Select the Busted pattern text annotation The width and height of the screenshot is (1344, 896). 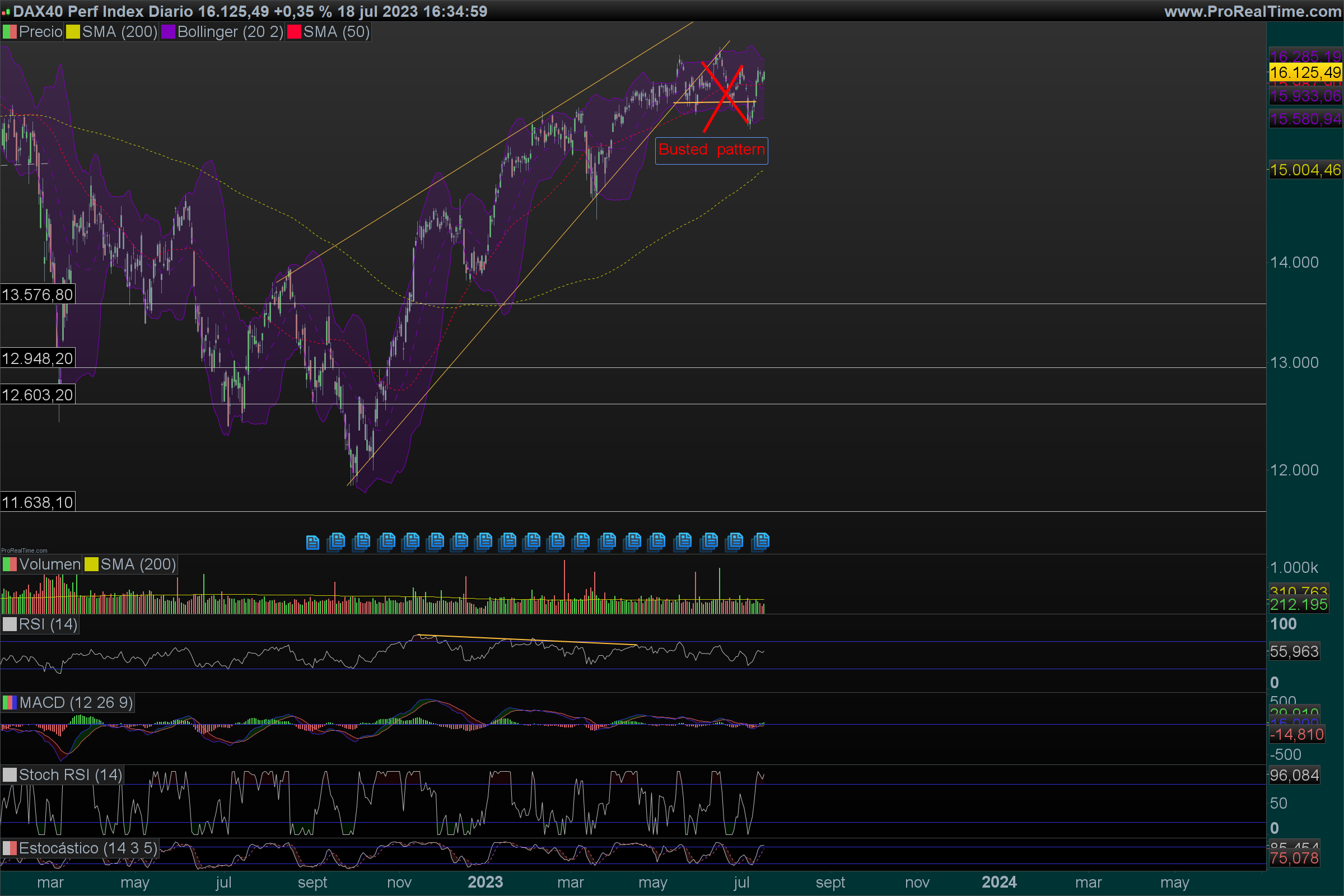pyautogui.click(x=711, y=150)
